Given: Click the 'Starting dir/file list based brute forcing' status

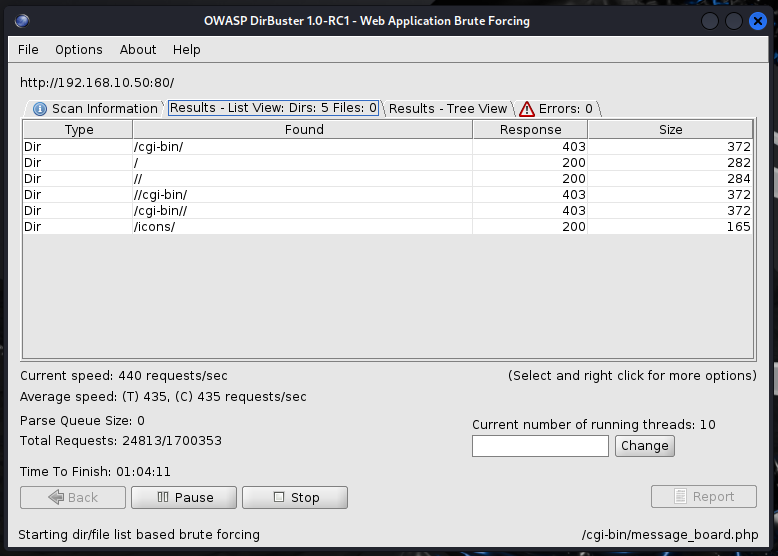Looking at the screenshot, I should [139, 535].
